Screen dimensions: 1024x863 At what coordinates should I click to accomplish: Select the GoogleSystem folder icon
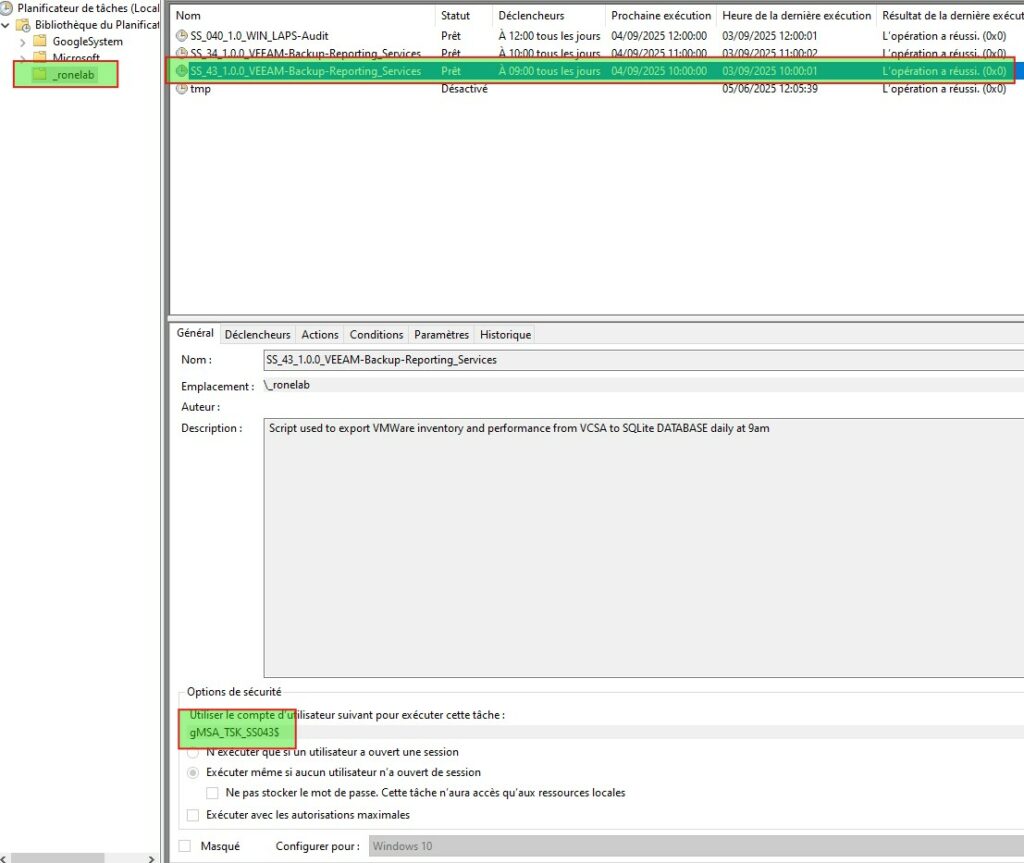pos(40,42)
